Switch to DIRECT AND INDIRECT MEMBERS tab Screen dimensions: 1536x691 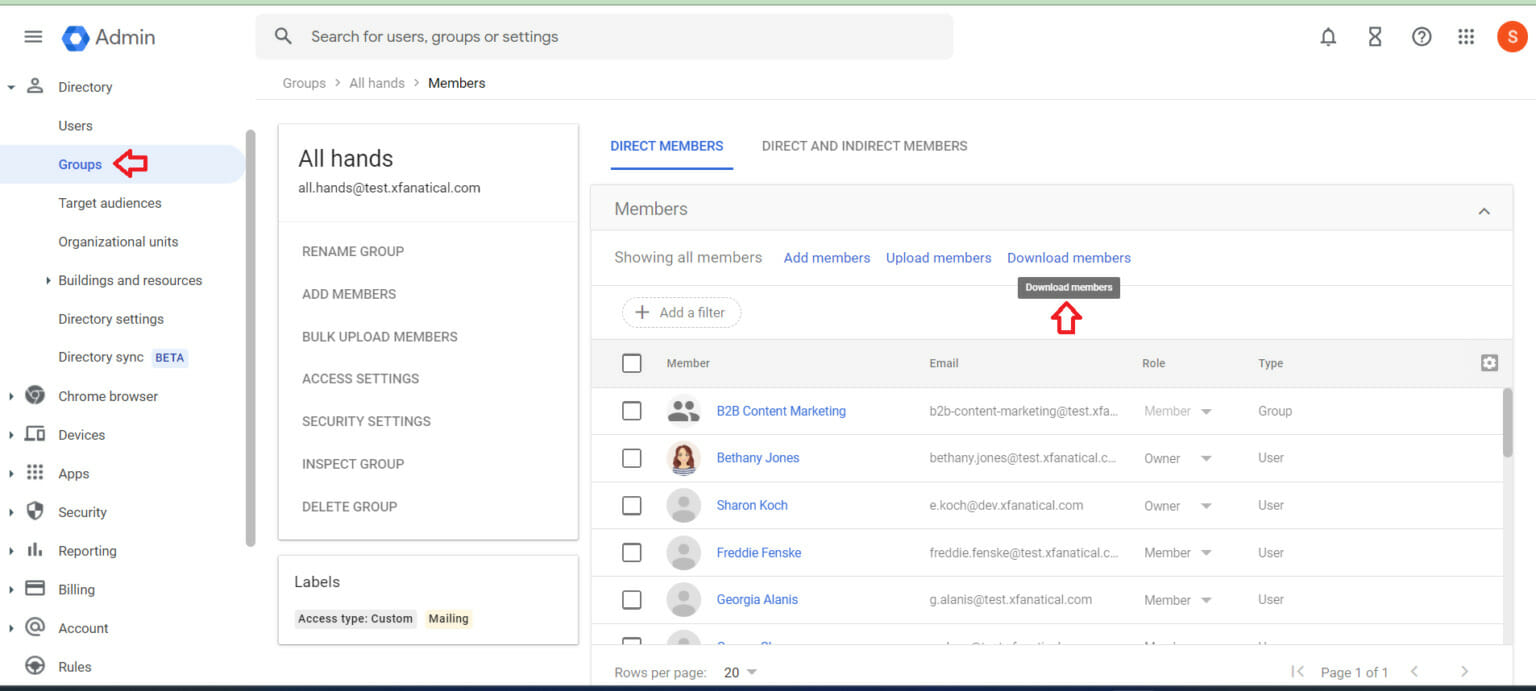pyautogui.click(x=864, y=145)
